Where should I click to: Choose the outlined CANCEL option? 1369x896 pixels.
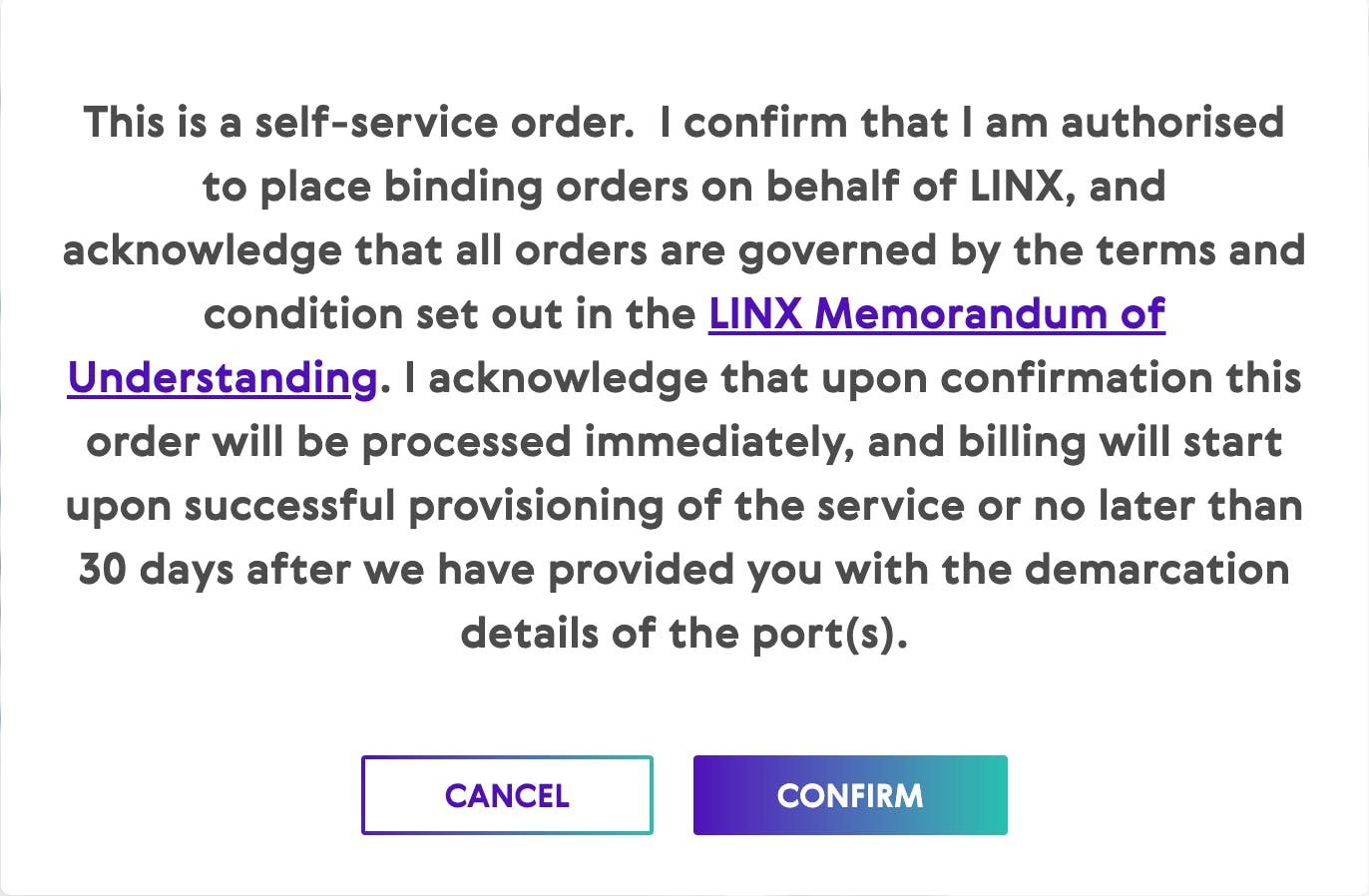click(x=507, y=795)
